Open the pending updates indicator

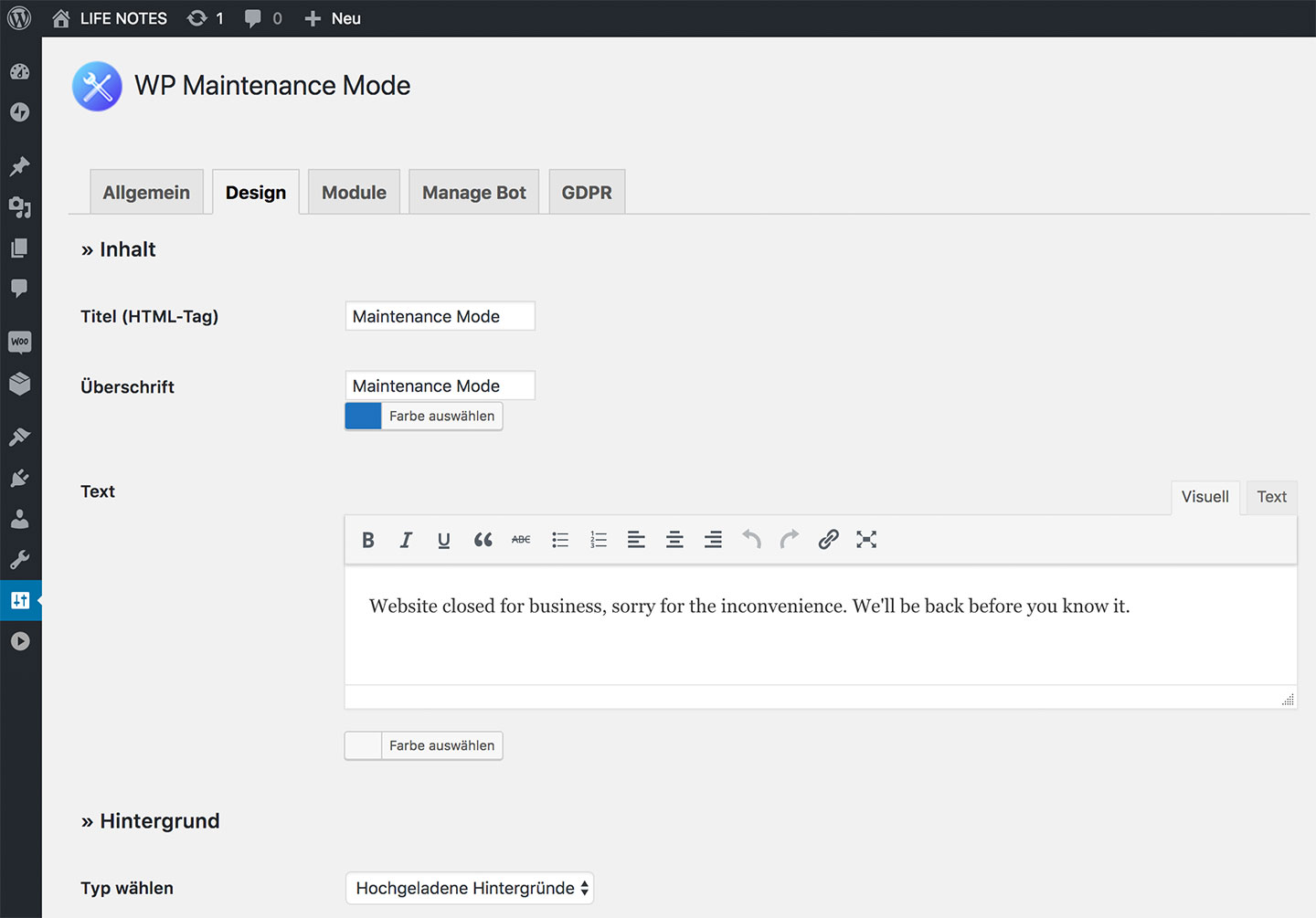click(206, 18)
